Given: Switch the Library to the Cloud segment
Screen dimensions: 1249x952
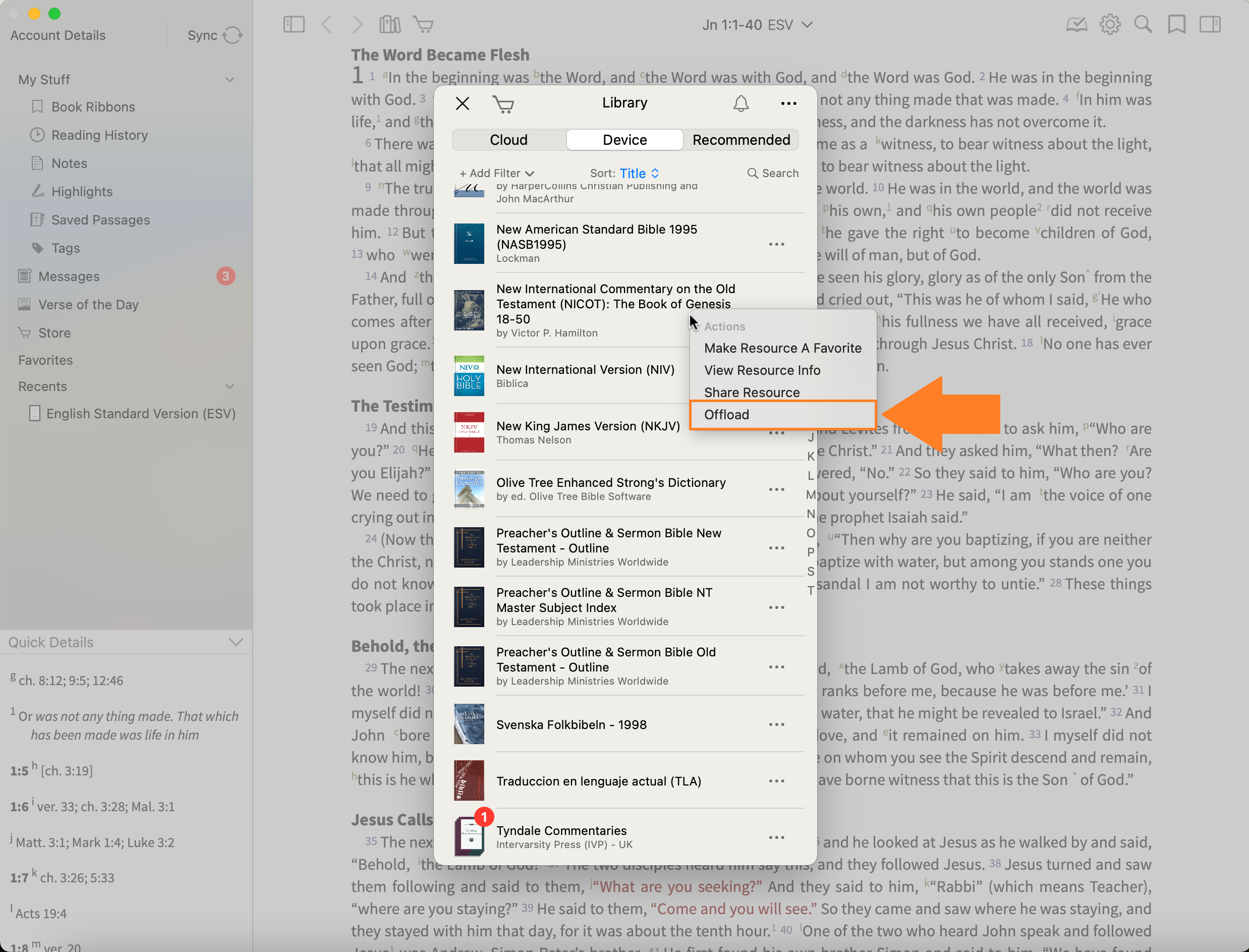Looking at the screenshot, I should pos(508,140).
